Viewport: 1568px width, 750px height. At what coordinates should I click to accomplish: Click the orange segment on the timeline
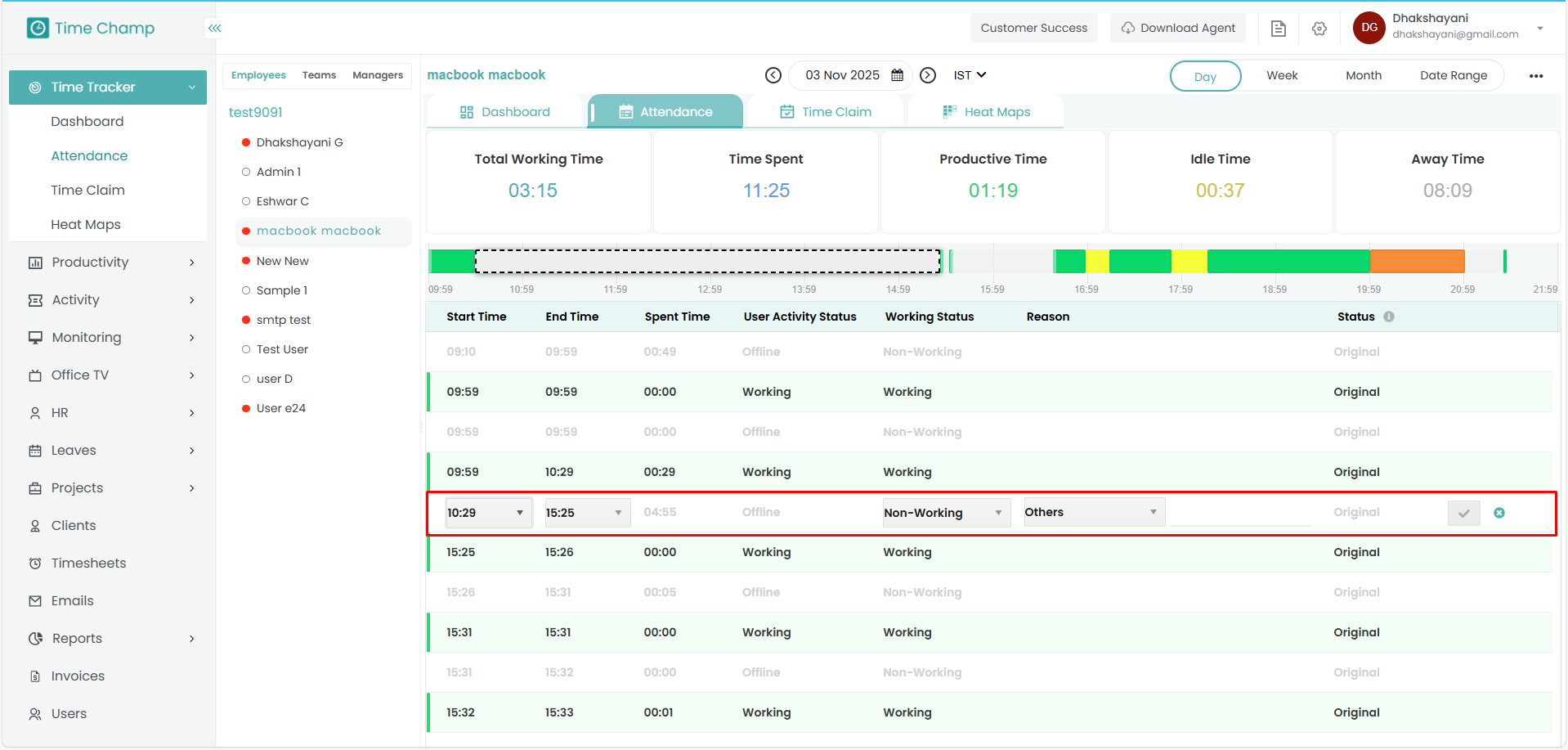[x=1416, y=261]
